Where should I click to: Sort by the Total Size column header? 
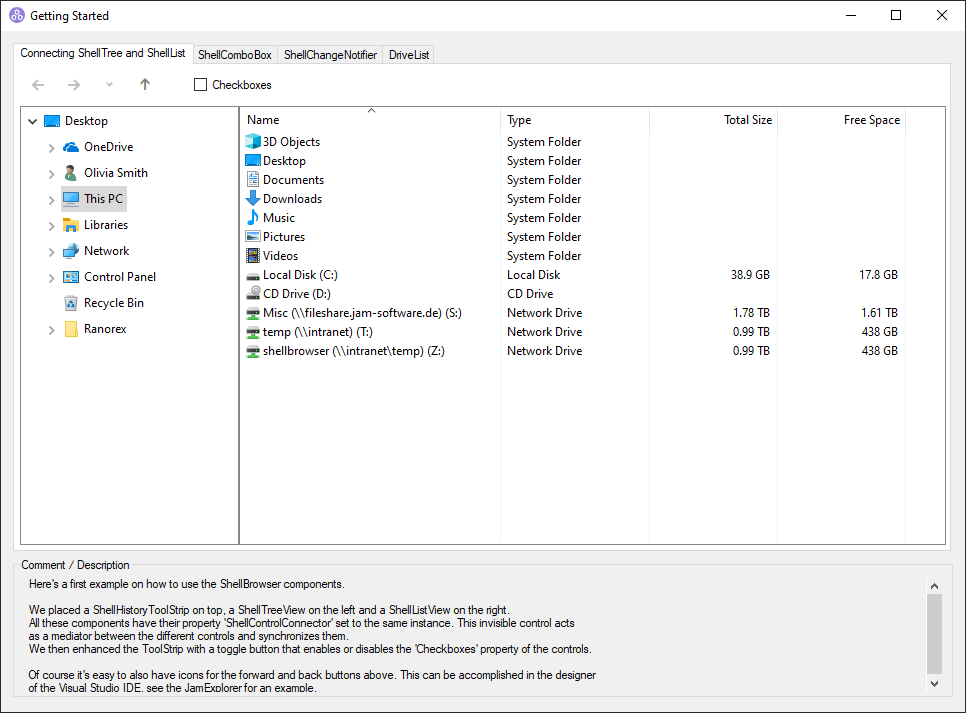(747, 120)
